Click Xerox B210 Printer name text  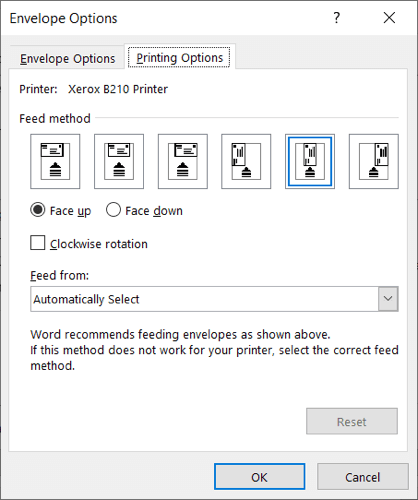point(118,89)
